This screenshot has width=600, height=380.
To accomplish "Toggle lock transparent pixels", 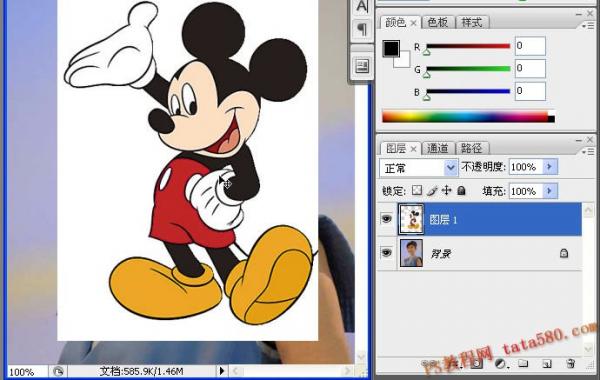I will [x=417, y=190].
